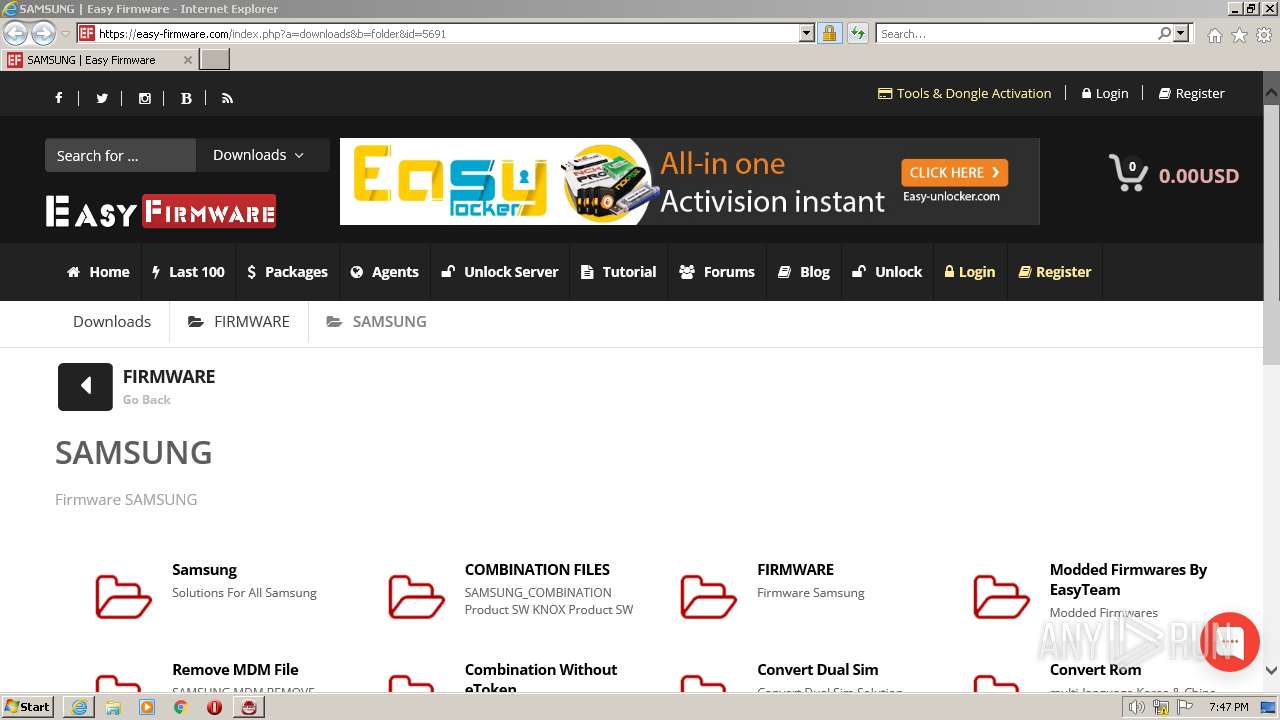Screen dimensions: 1280x720
Task: Open Internet Explorer from the taskbar
Action: pos(79,707)
